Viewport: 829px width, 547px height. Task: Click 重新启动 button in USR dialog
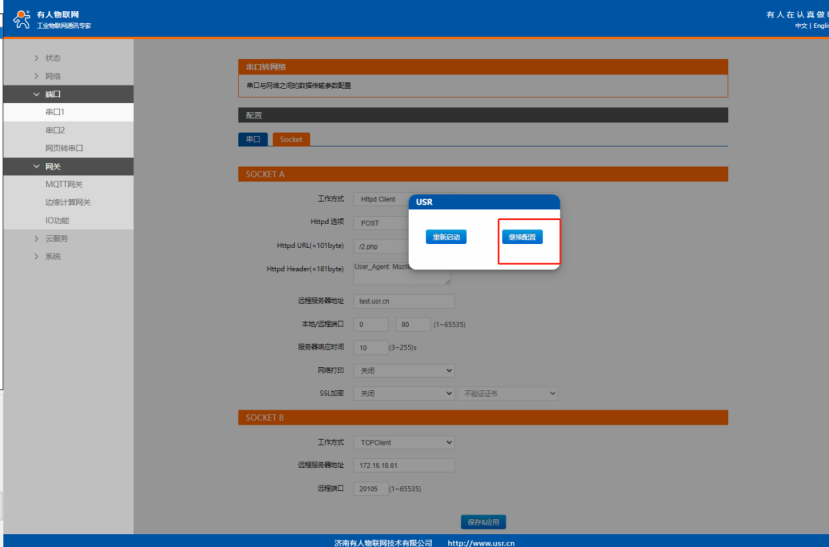[x=445, y=237]
